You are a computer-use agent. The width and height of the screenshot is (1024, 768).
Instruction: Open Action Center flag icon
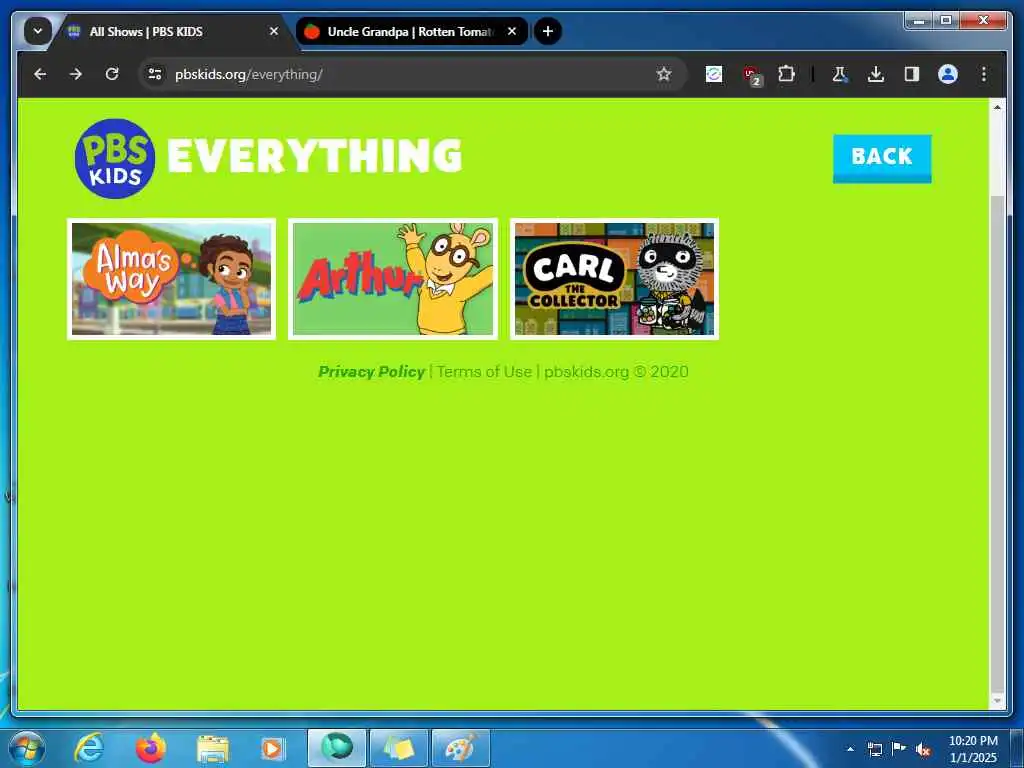899,748
